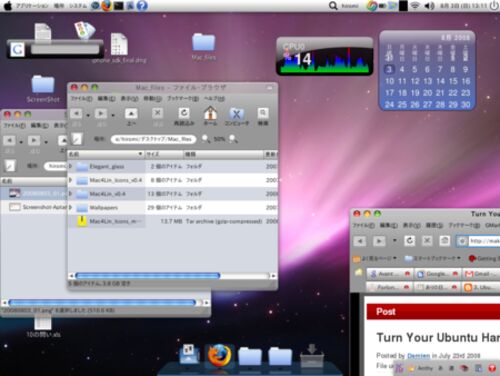This screenshot has height=376, width=500.
Task: Zoom out icon left of 50%
Action: coord(206,139)
